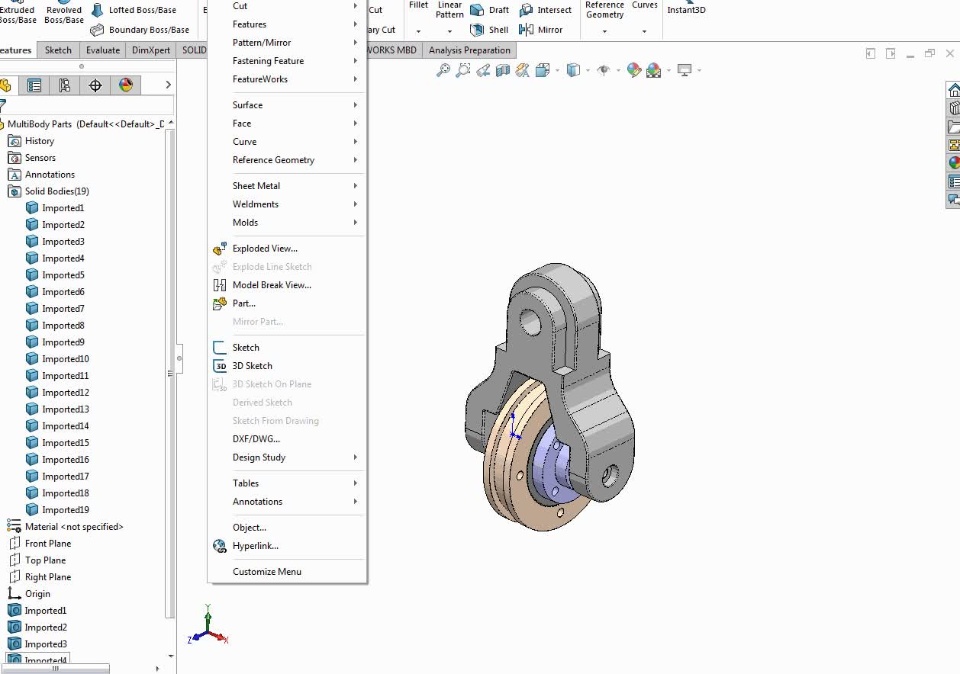Screen dimensions: 960x674
Task: Click the View Orientation cube icon
Action: [x=542, y=70]
